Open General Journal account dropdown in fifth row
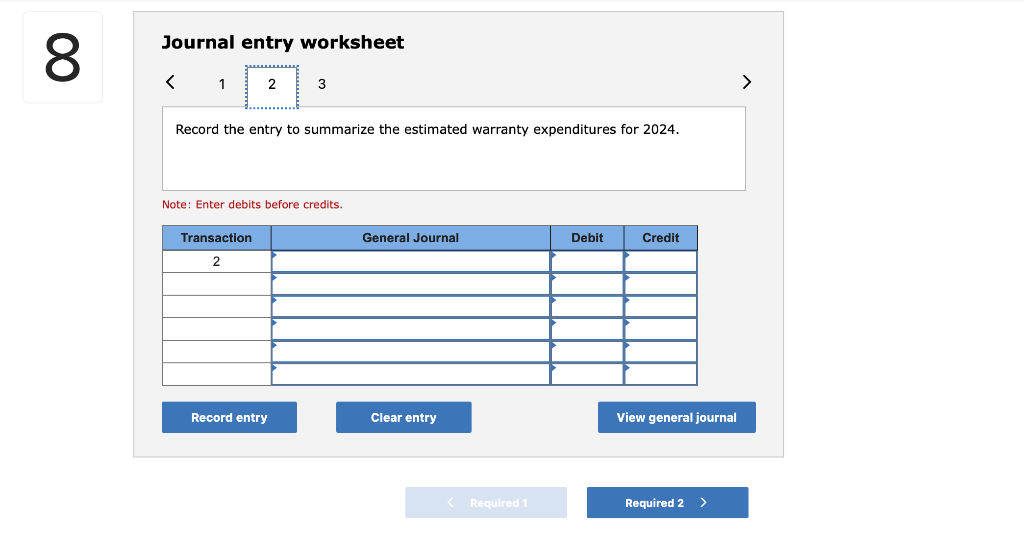 tap(411, 351)
